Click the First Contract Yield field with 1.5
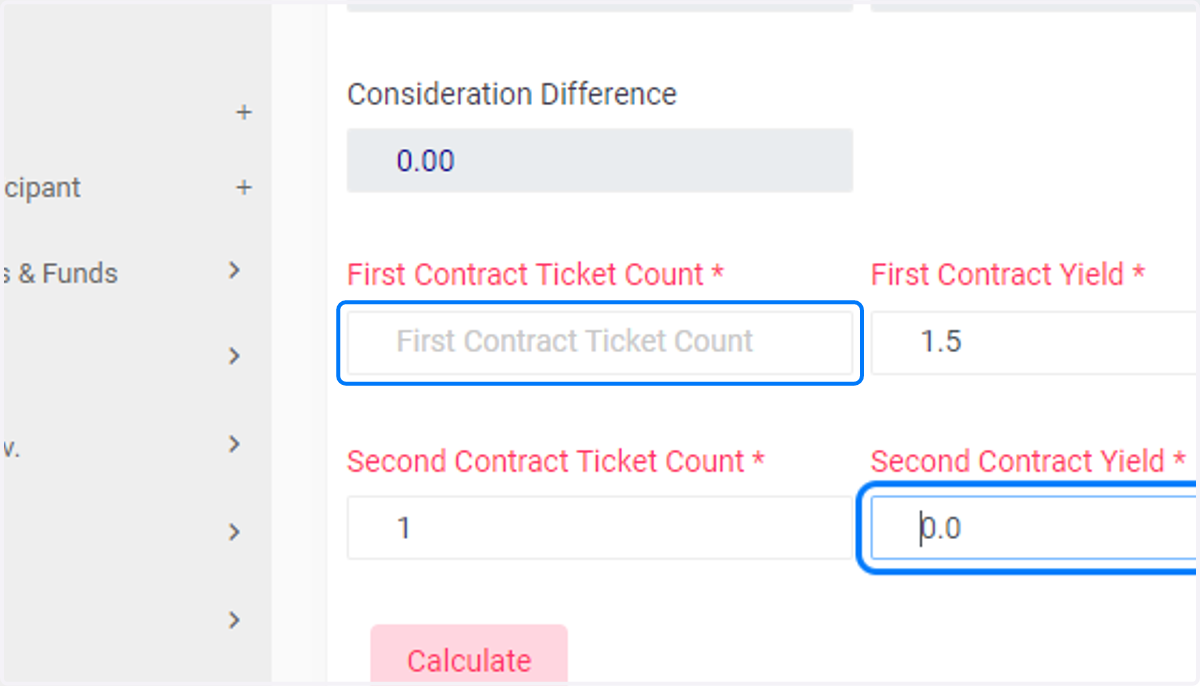The image size is (1200, 686). tap(1035, 342)
